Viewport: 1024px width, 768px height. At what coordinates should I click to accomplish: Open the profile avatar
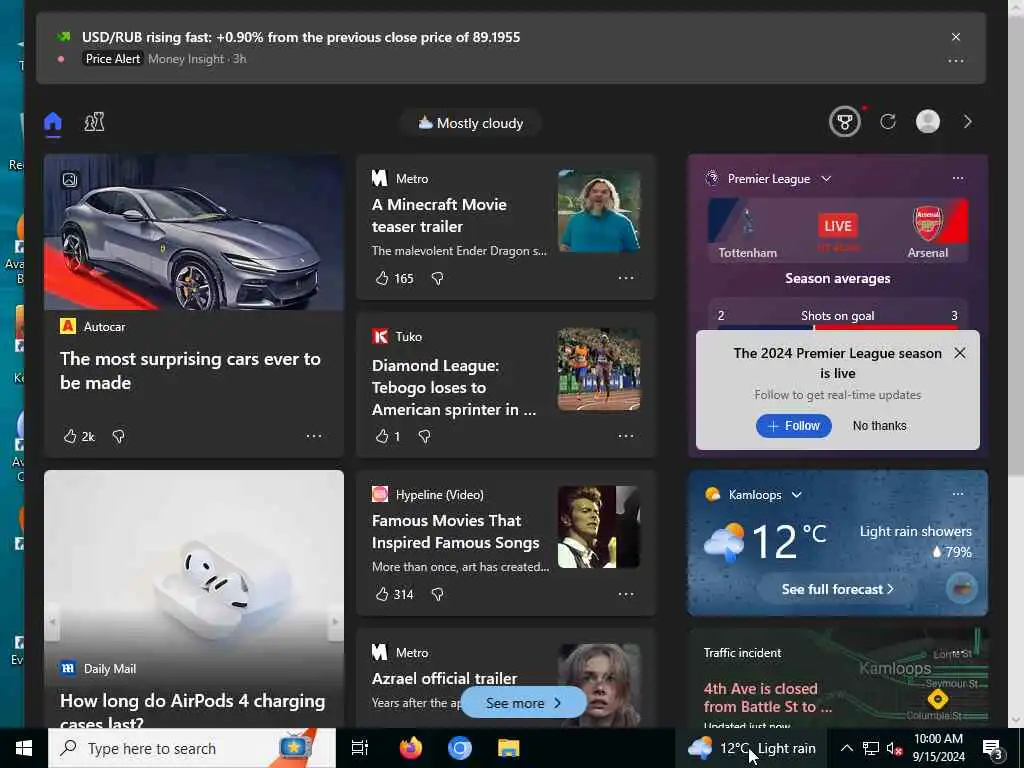[927, 122]
